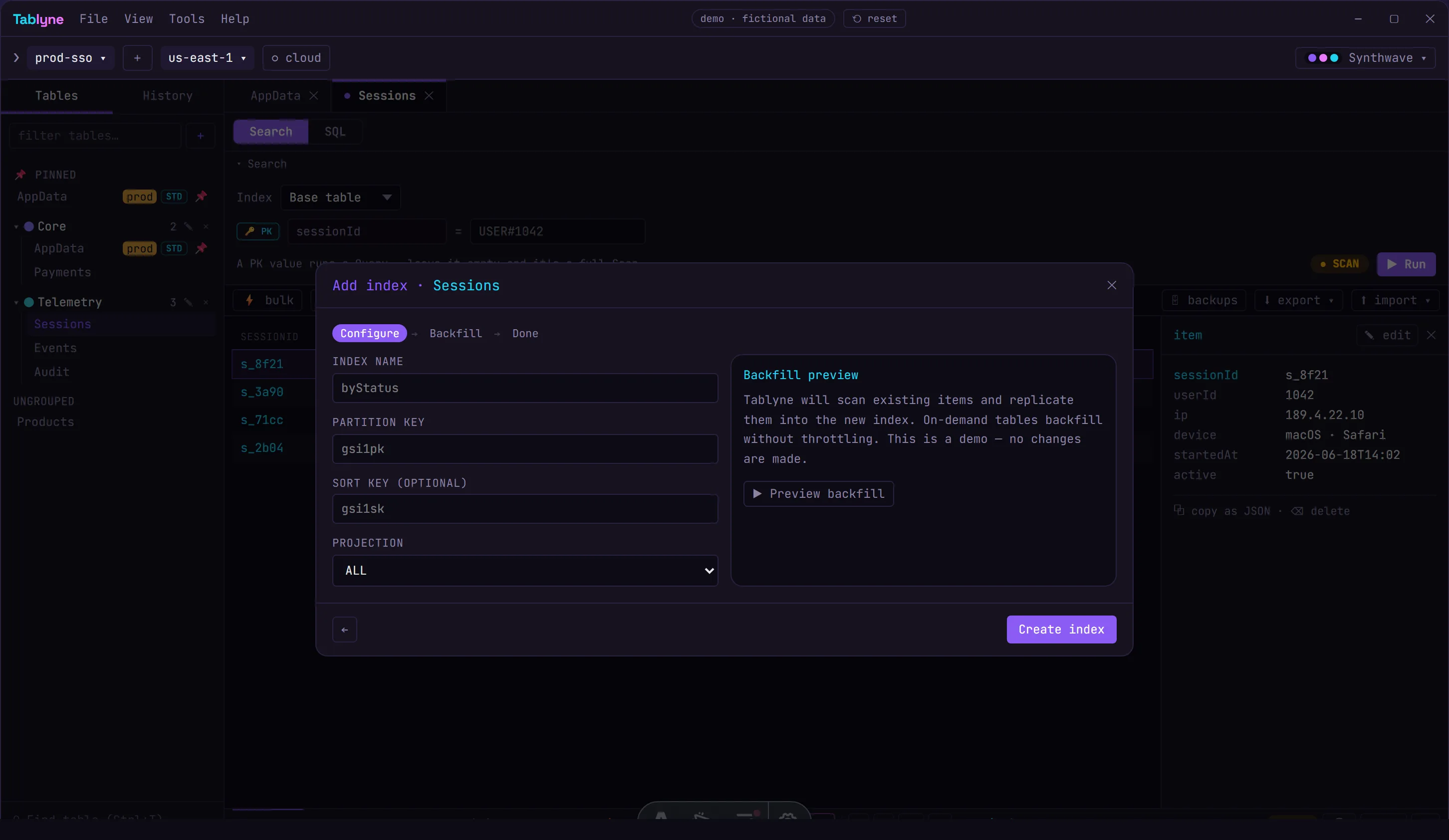Click the pencil icon on the Core group
Screen dimensions: 1449x840
pyautogui.click(x=188, y=226)
